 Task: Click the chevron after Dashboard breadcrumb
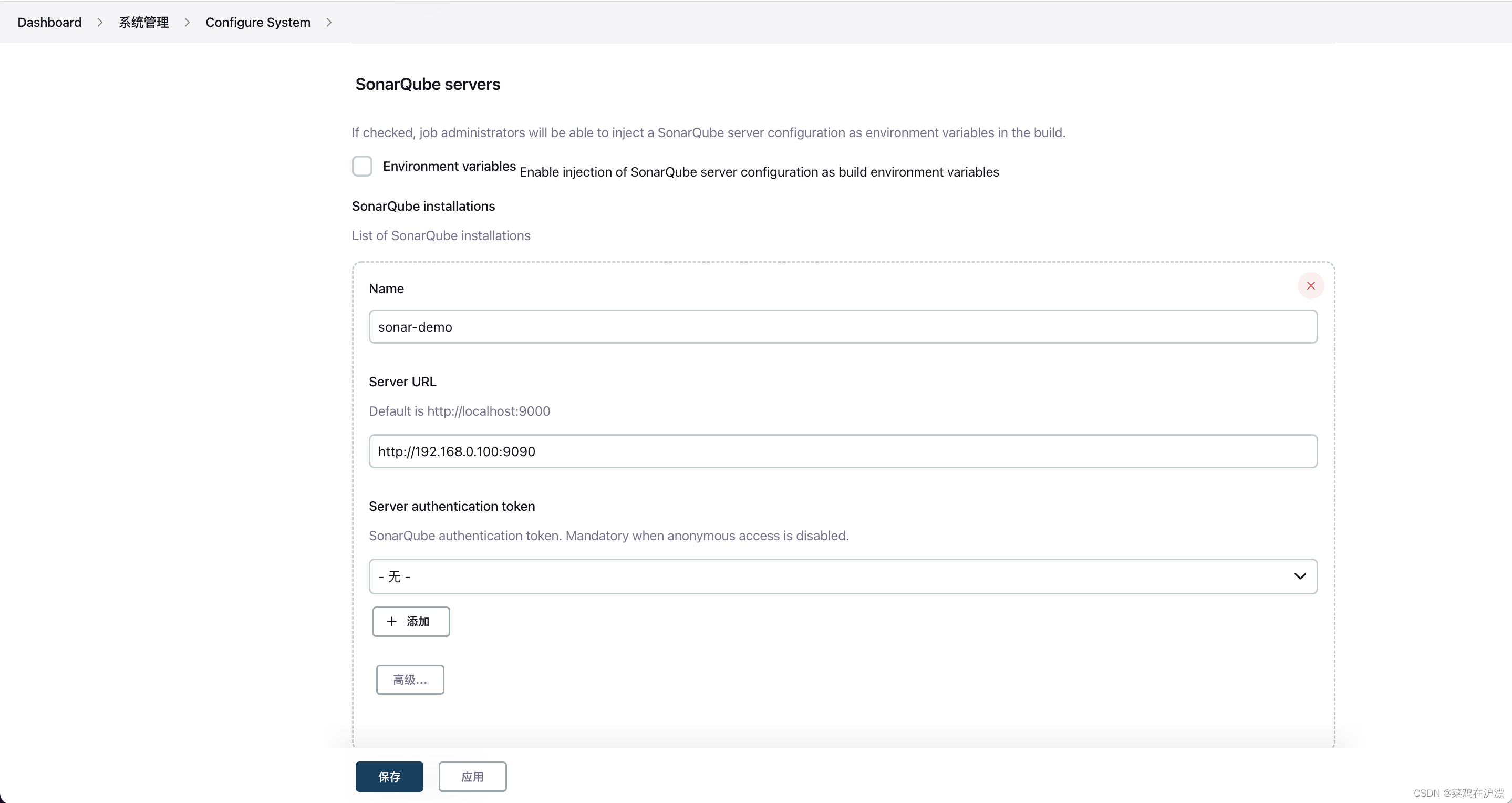point(100,22)
